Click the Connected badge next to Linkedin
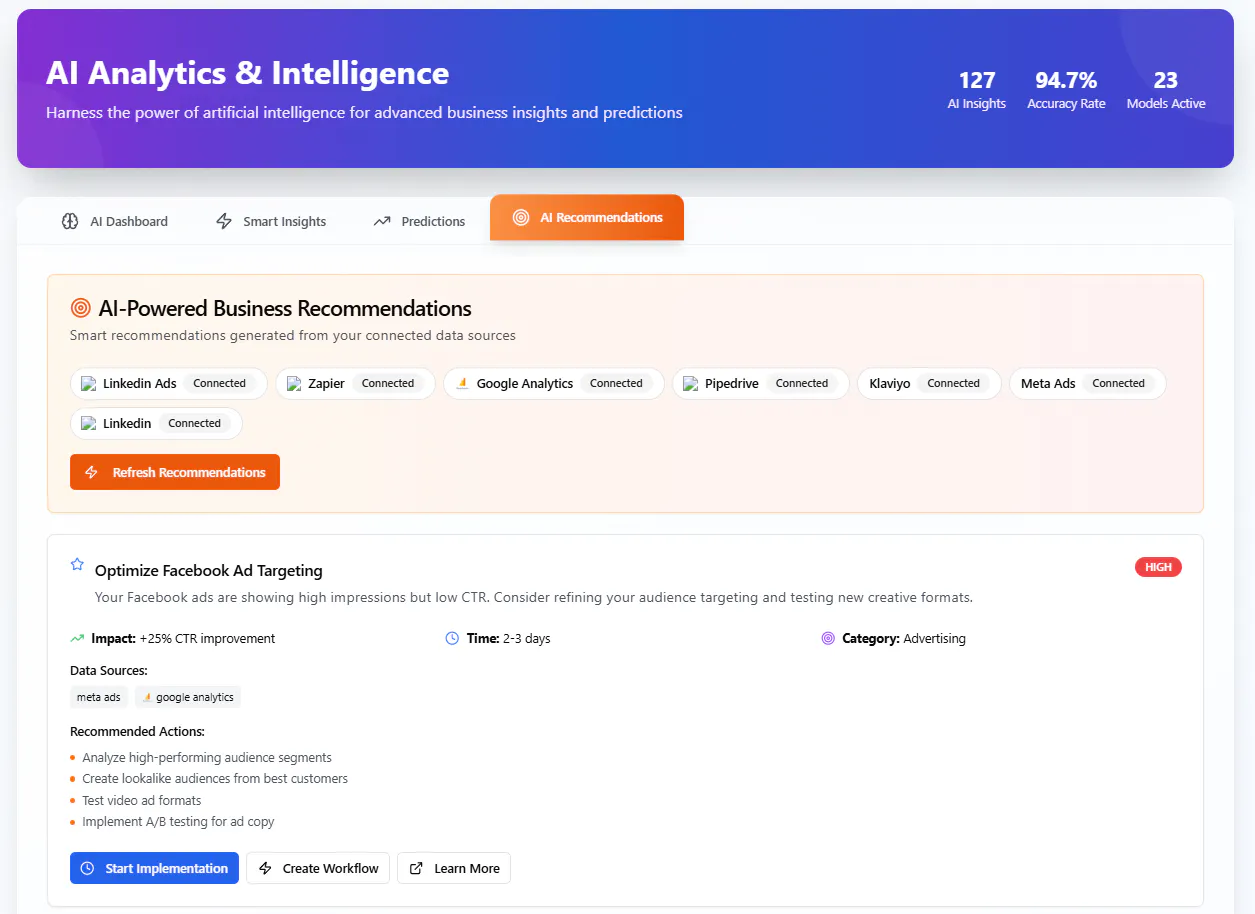1255x914 pixels. tap(195, 423)
